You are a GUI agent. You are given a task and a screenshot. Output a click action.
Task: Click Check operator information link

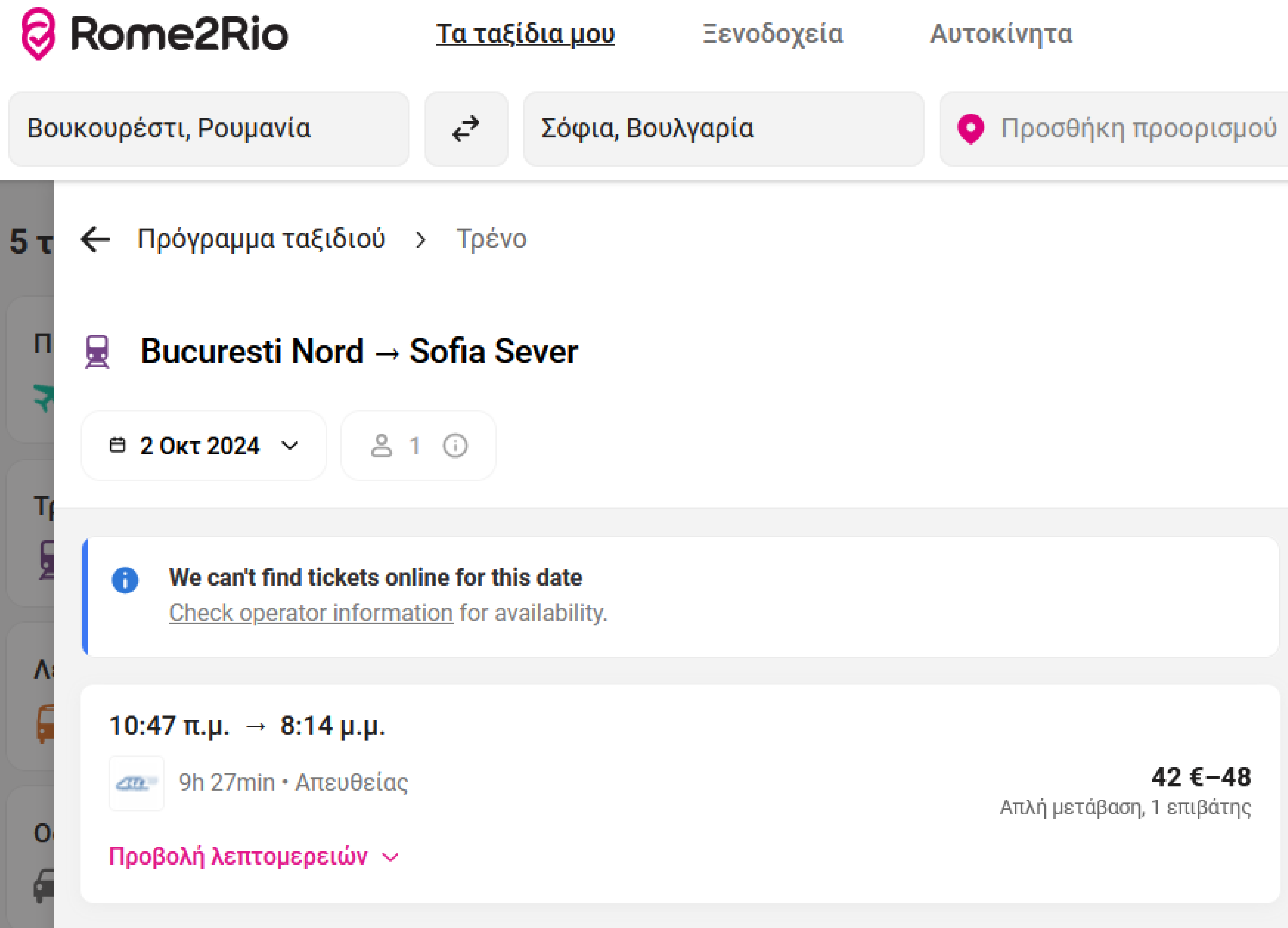[311, 613]
